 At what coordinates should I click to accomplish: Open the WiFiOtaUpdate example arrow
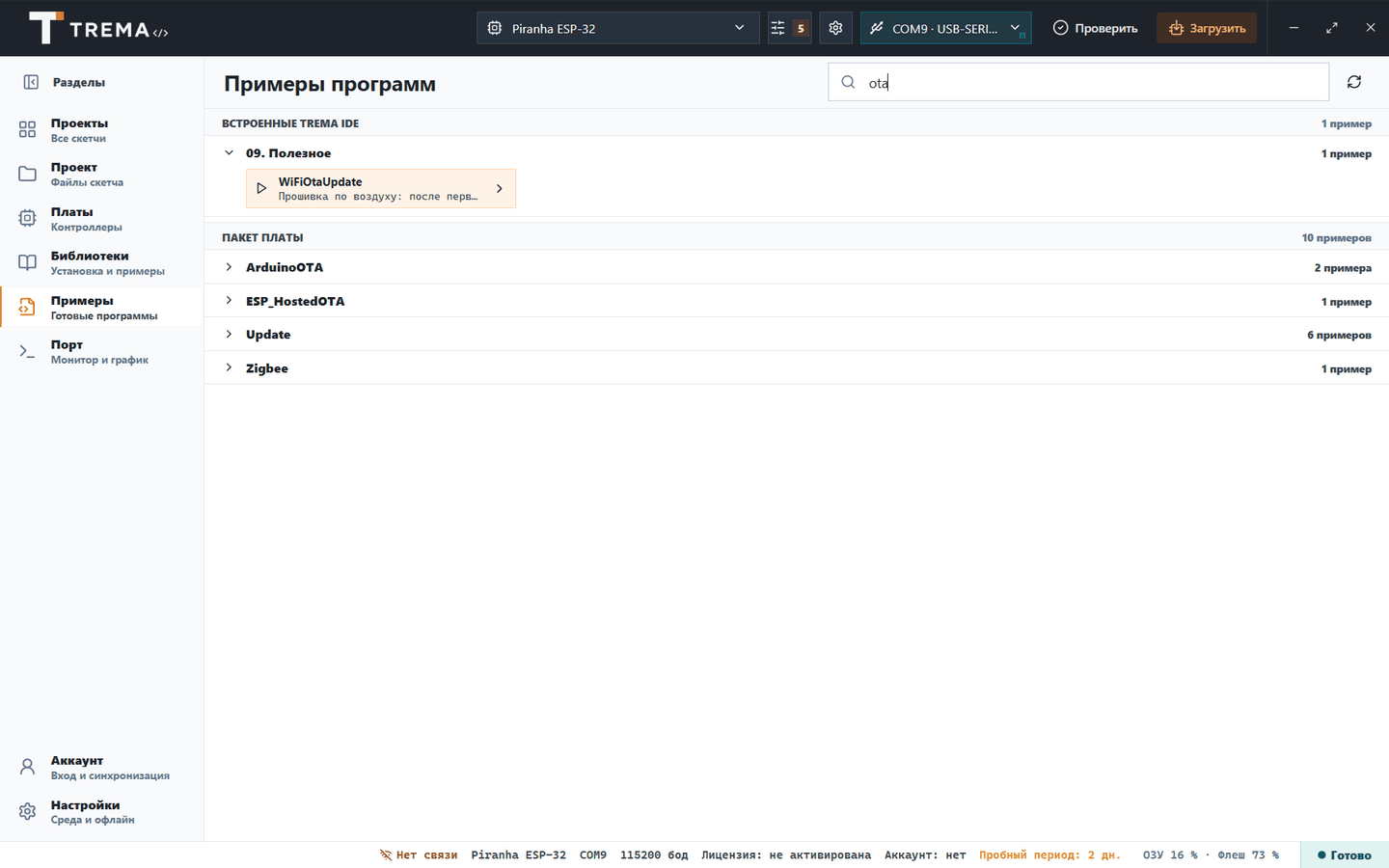499,188
